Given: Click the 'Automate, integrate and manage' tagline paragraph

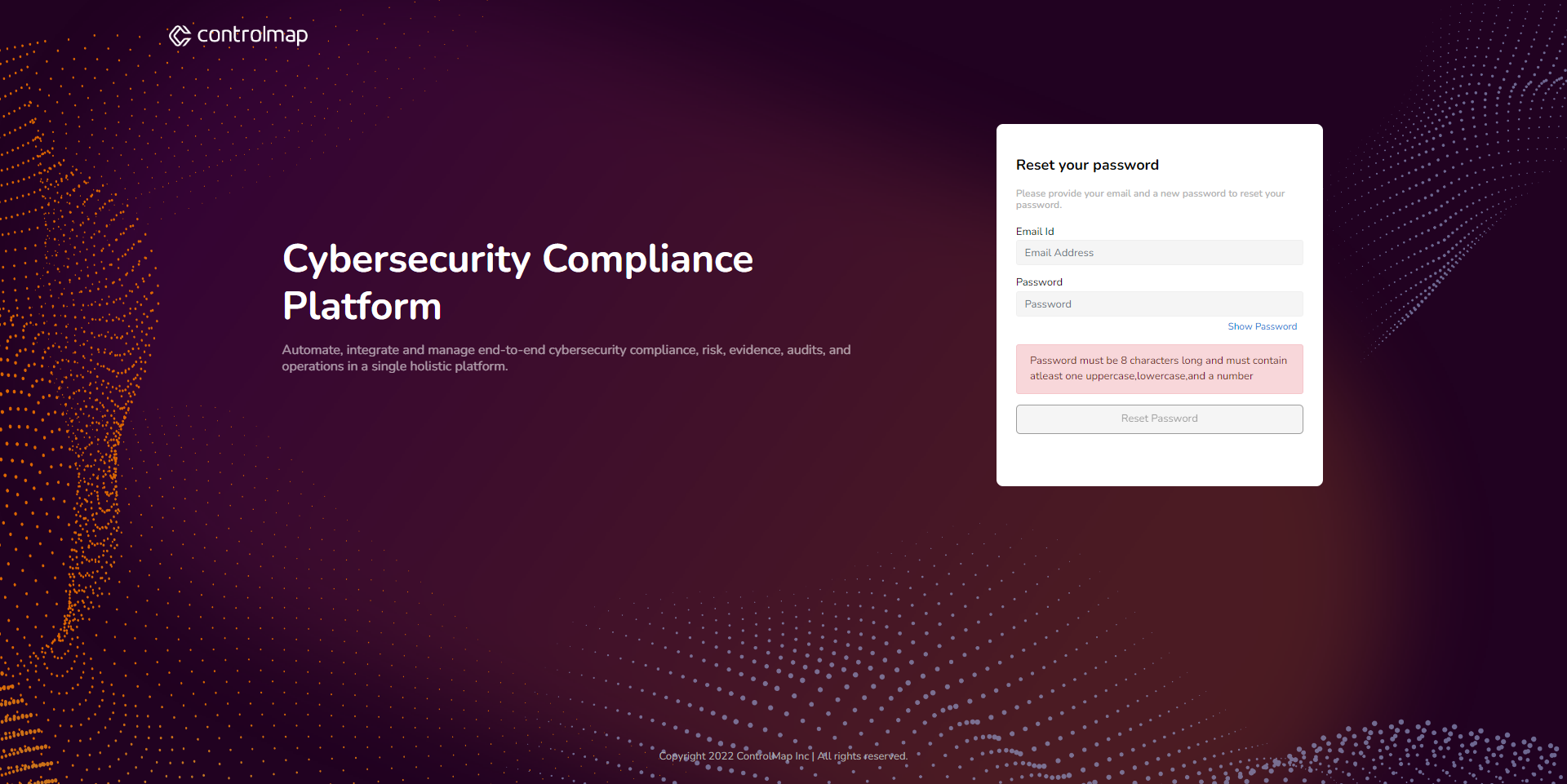Looking at the screenshot, I should click(566, 358).
